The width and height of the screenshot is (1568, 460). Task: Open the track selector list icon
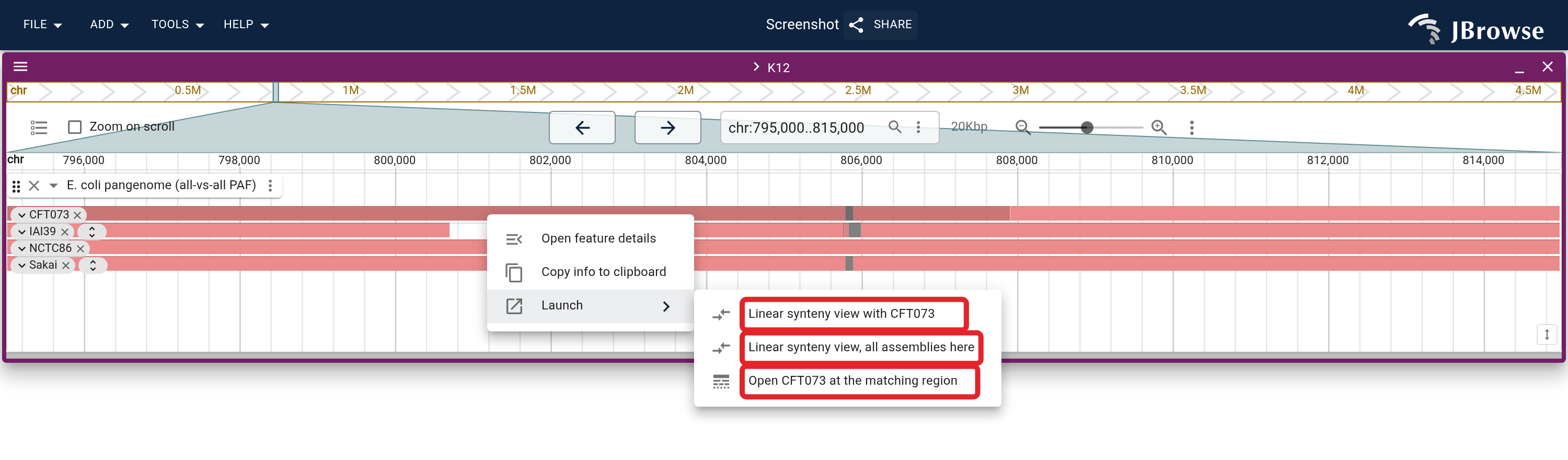point(39,127)
